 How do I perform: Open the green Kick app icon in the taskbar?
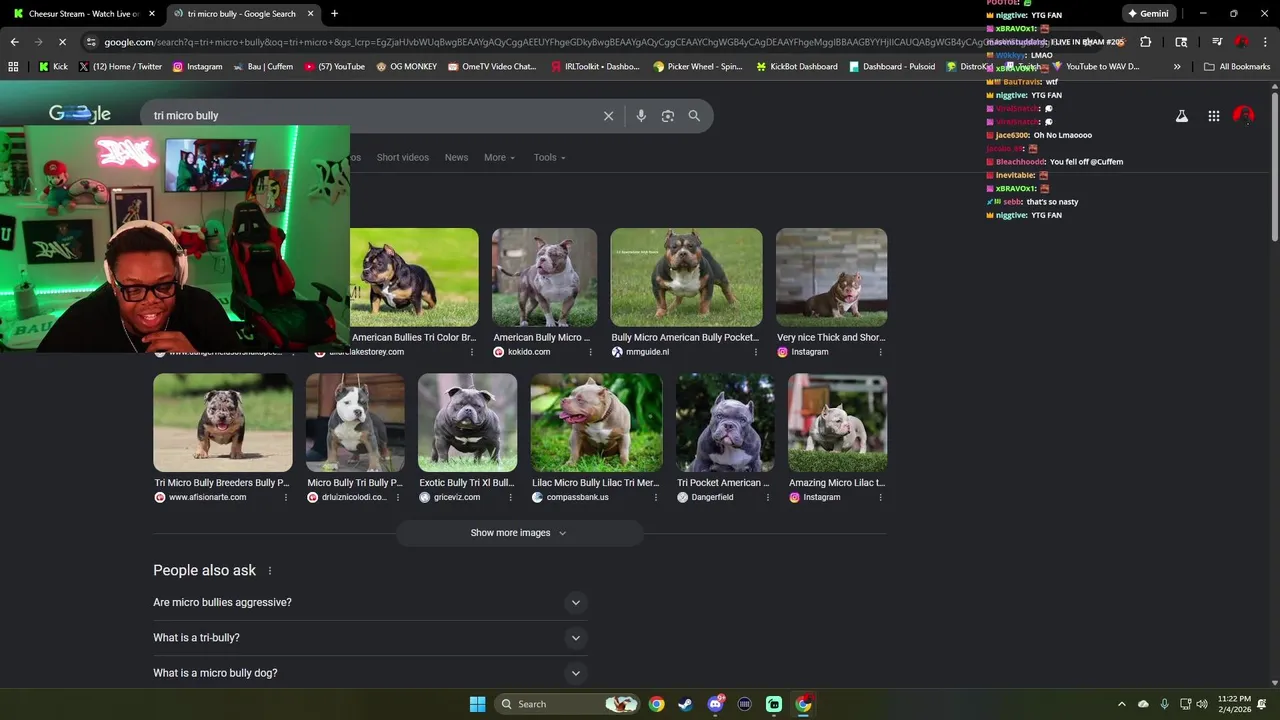(x=774, y=704)
